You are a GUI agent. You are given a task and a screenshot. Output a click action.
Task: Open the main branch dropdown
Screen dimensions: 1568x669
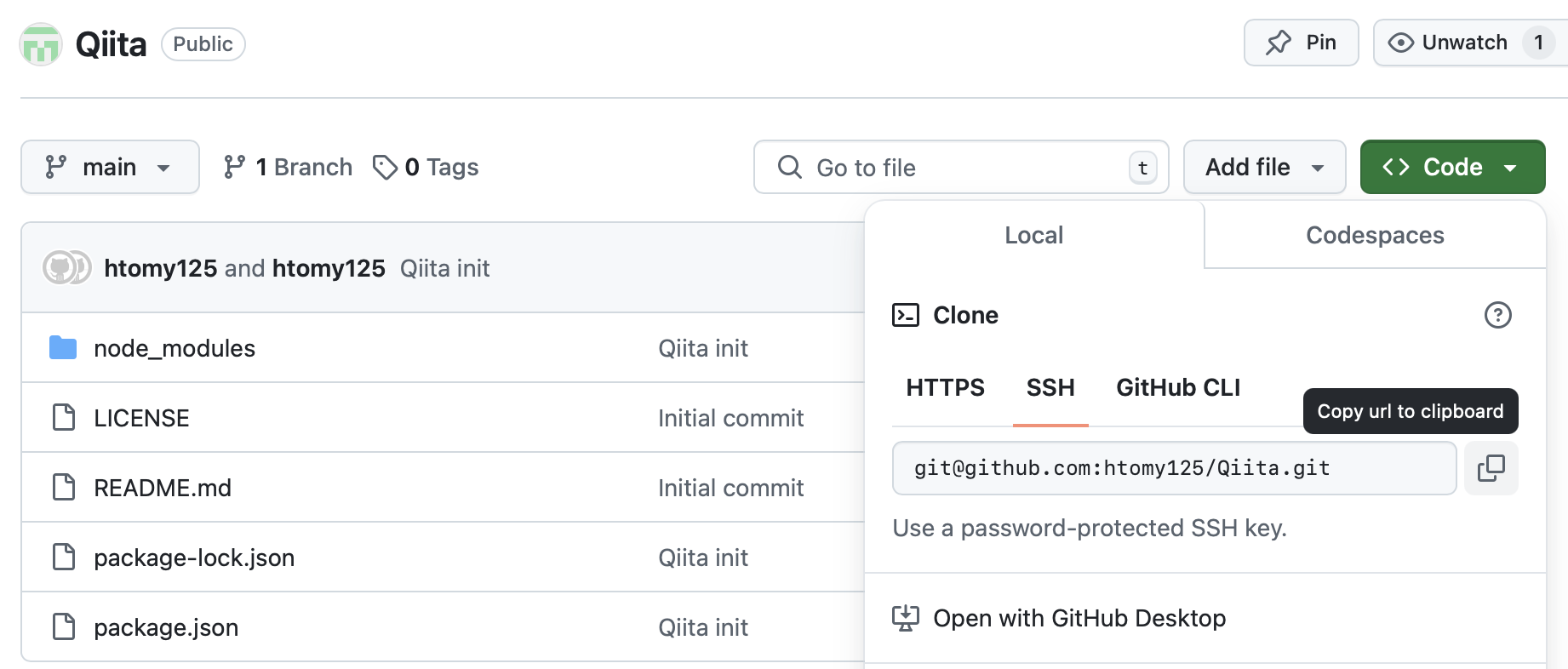pyautogui.click(x=110, y=167)
